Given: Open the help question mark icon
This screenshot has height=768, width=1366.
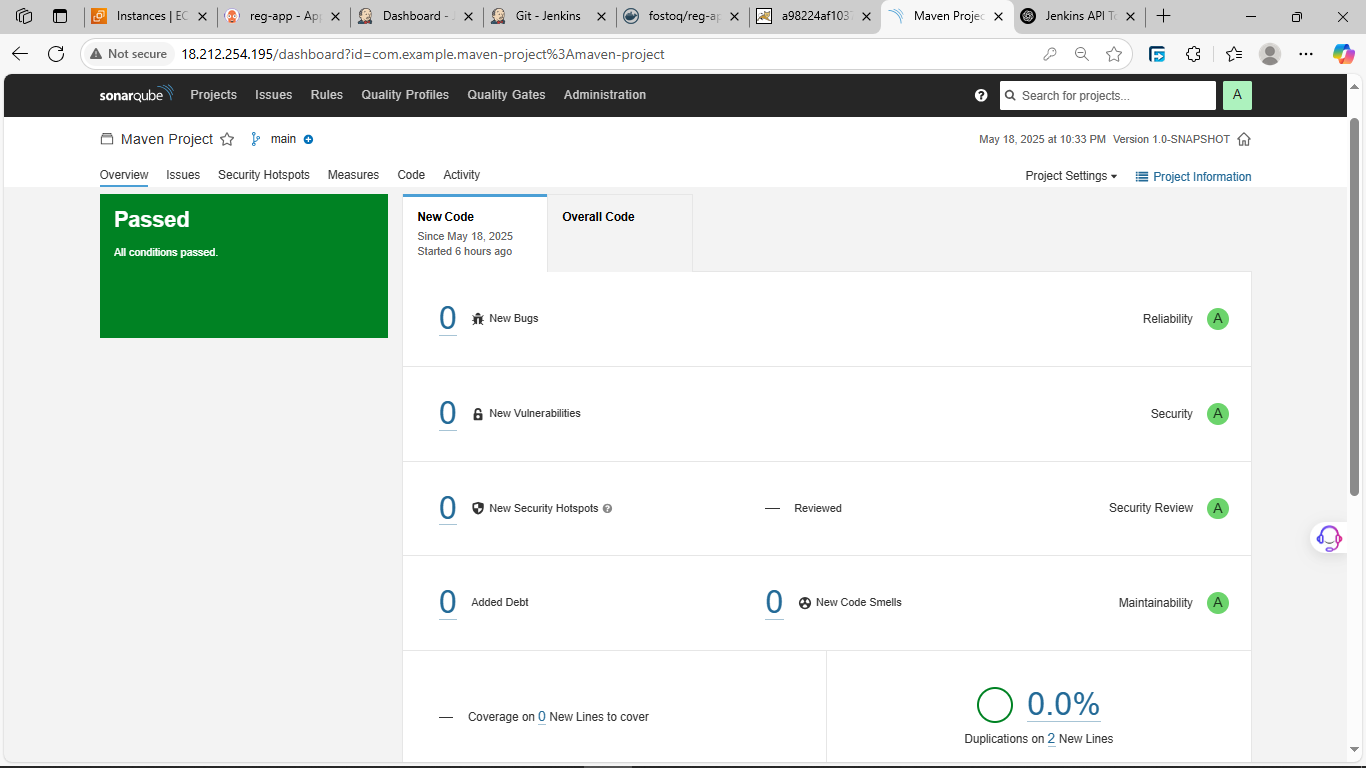Looking at the screenshot, I should pyautogui.click(x=981, y=95).
